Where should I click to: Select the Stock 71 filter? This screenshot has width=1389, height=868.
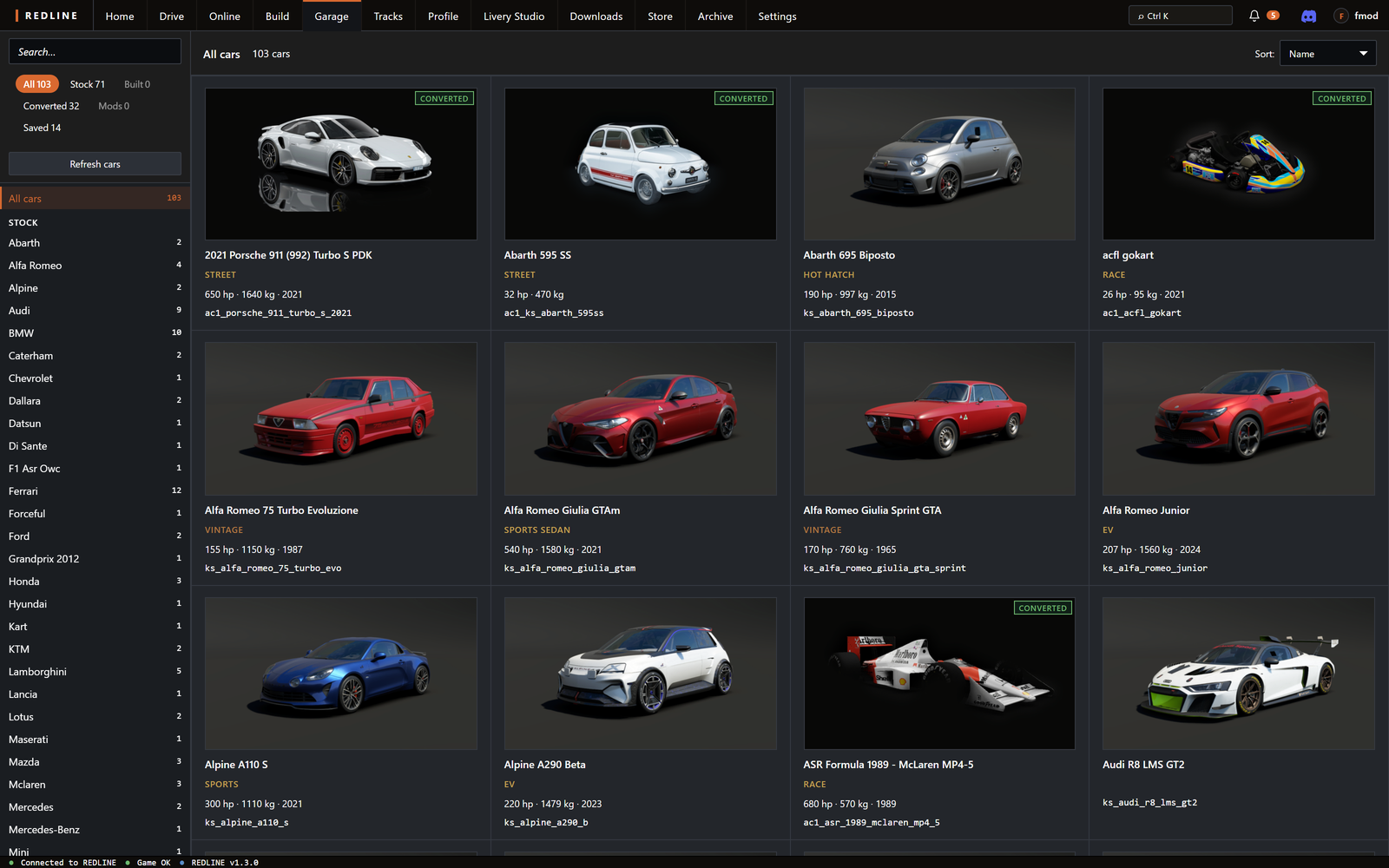point(88,84)
